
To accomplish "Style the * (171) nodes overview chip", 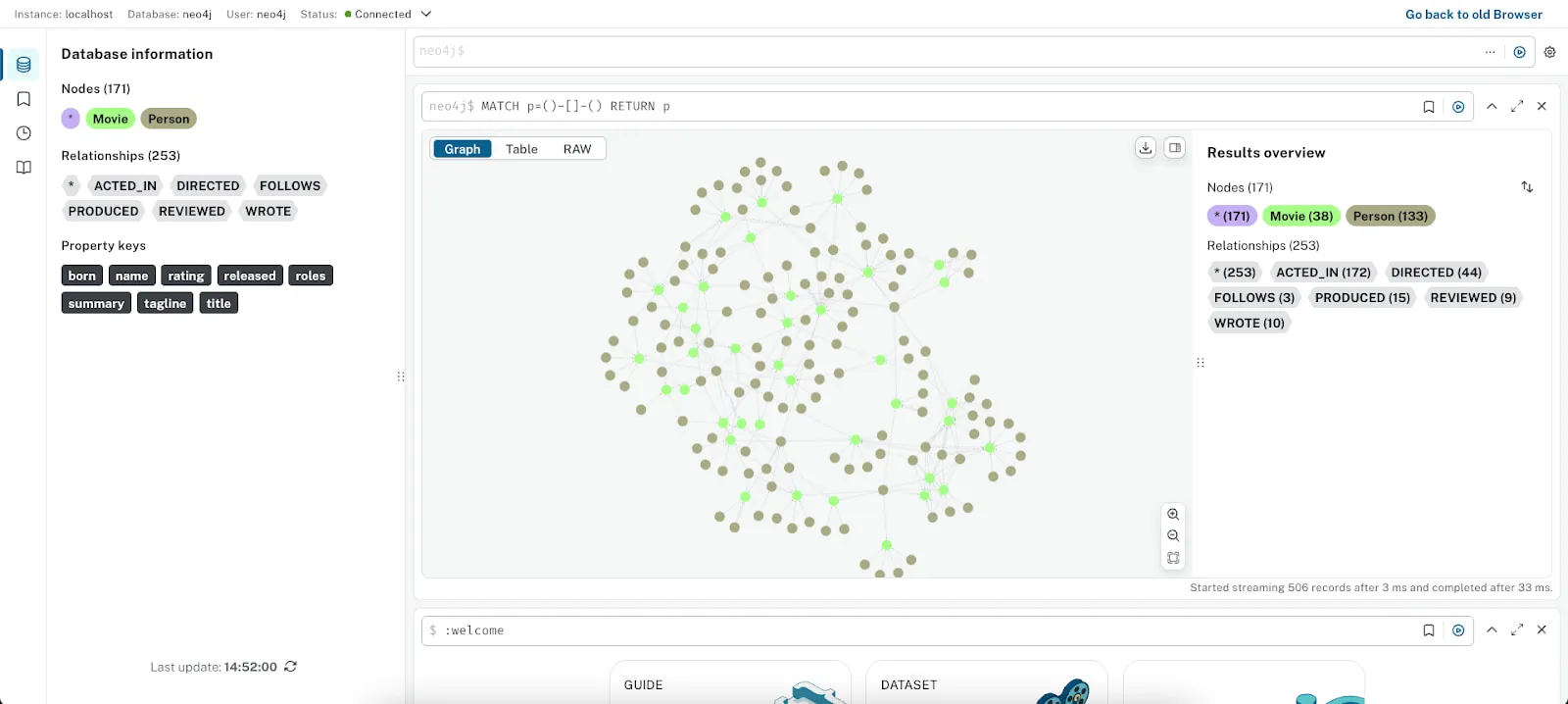I will 1232,216.
